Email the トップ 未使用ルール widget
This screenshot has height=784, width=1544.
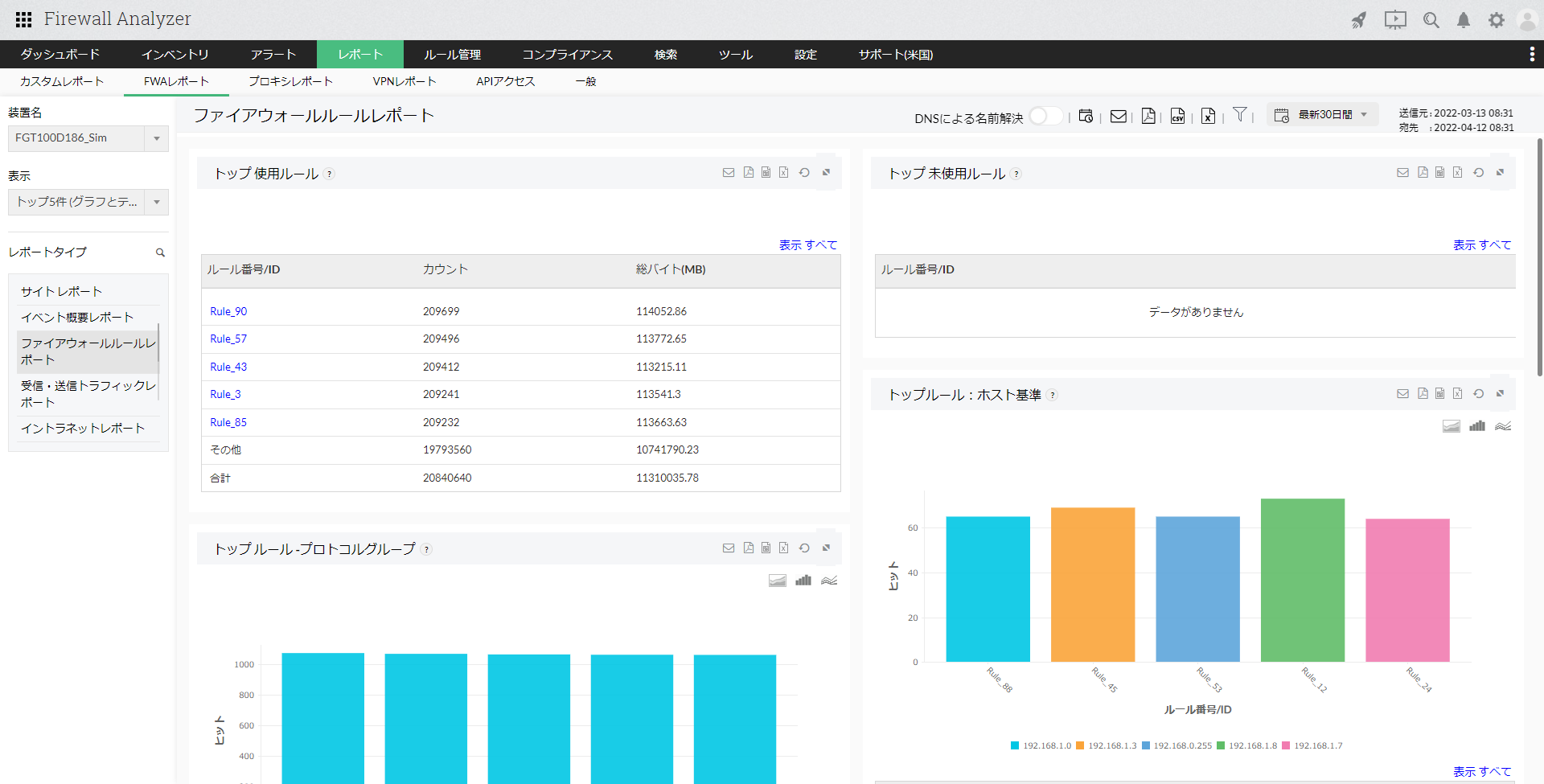(x=1402, y=173)
